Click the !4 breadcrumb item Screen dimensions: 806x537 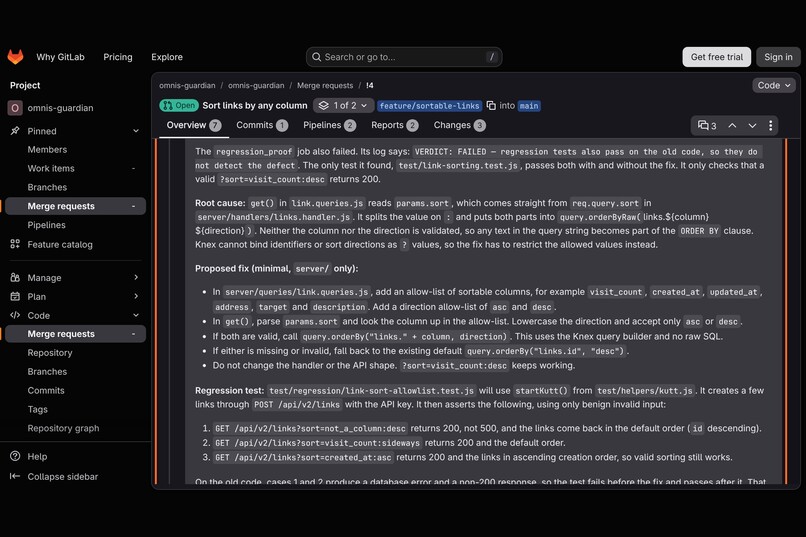pyautogui.click(x=370, y=85)
